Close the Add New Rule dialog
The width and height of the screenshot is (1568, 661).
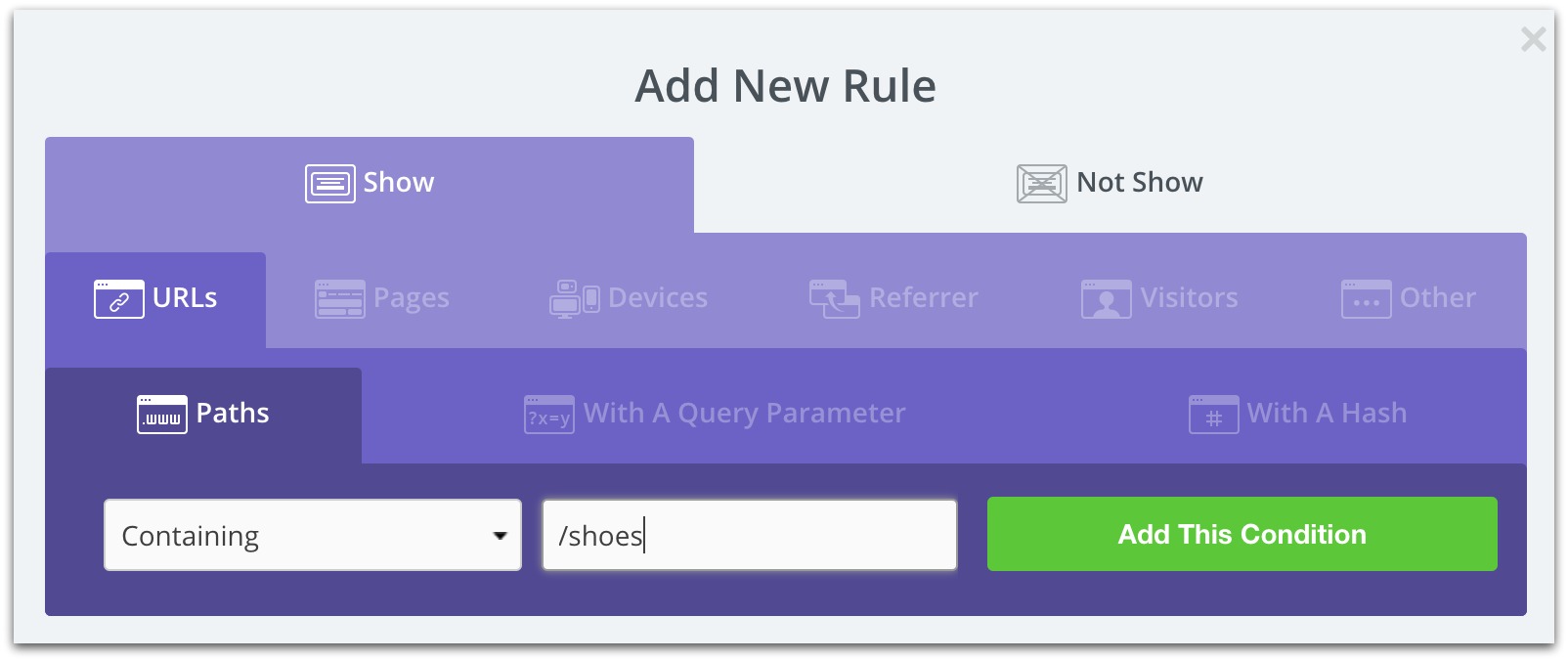pos(1533,39)
